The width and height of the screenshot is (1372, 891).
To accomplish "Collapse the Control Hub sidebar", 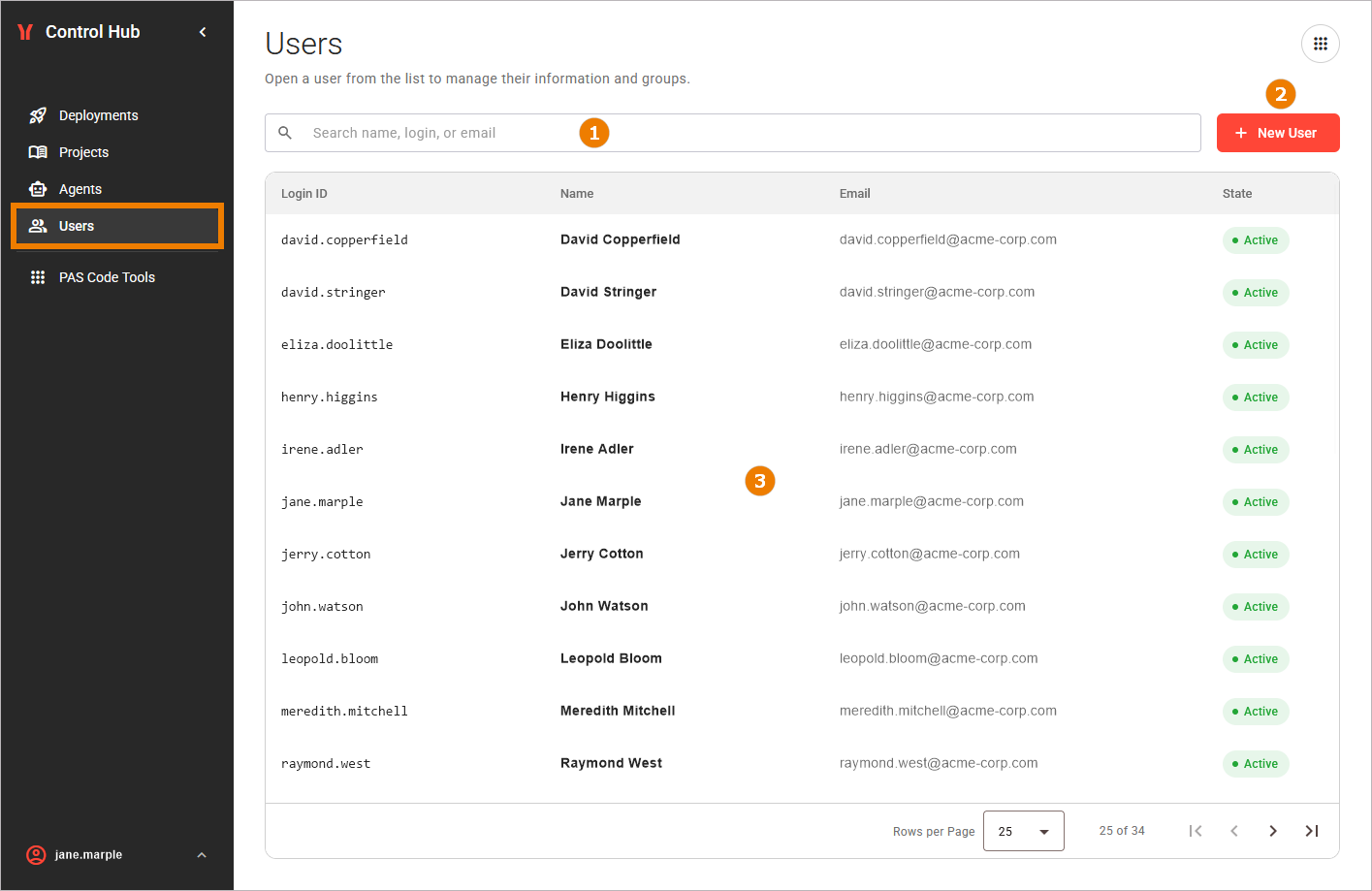I will pos(203,32).
